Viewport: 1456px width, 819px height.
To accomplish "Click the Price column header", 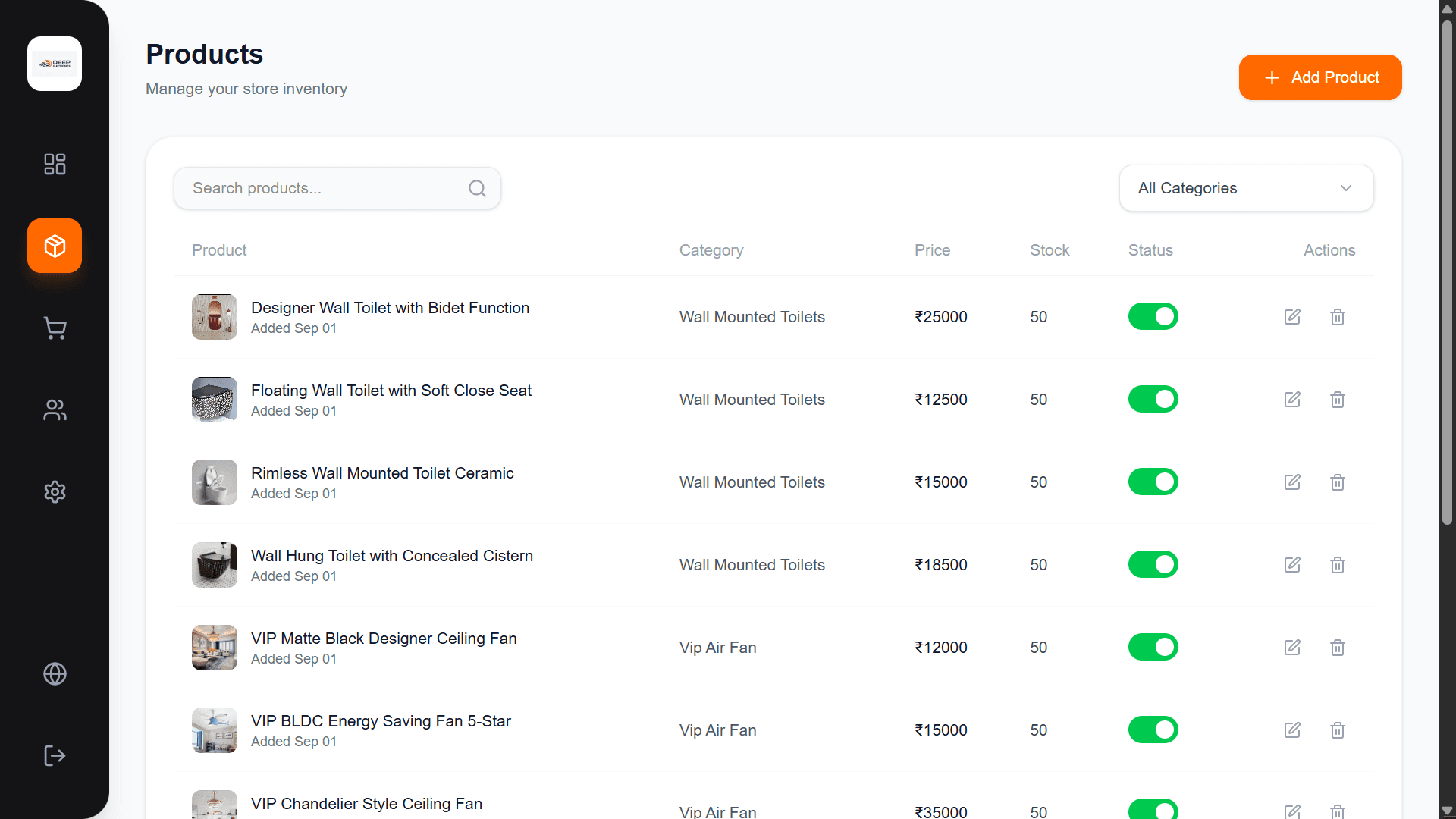I will 932,250.
